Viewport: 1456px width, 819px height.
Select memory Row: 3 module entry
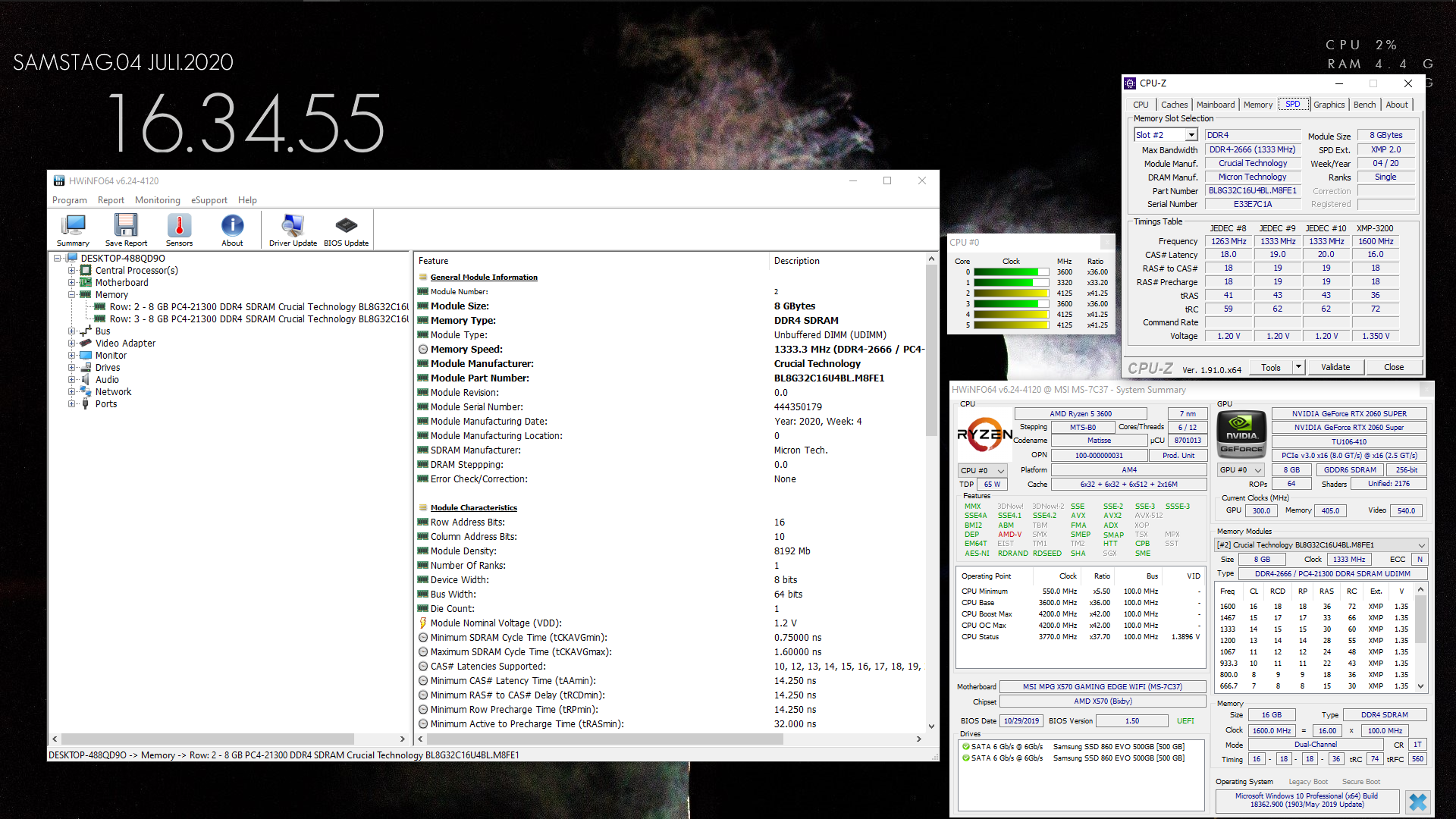click(x=259, y=319)
